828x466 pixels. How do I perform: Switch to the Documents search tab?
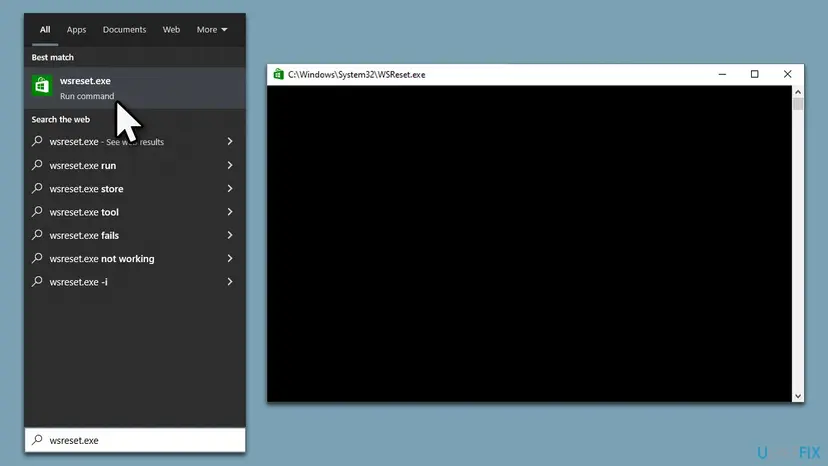point(124,30)
